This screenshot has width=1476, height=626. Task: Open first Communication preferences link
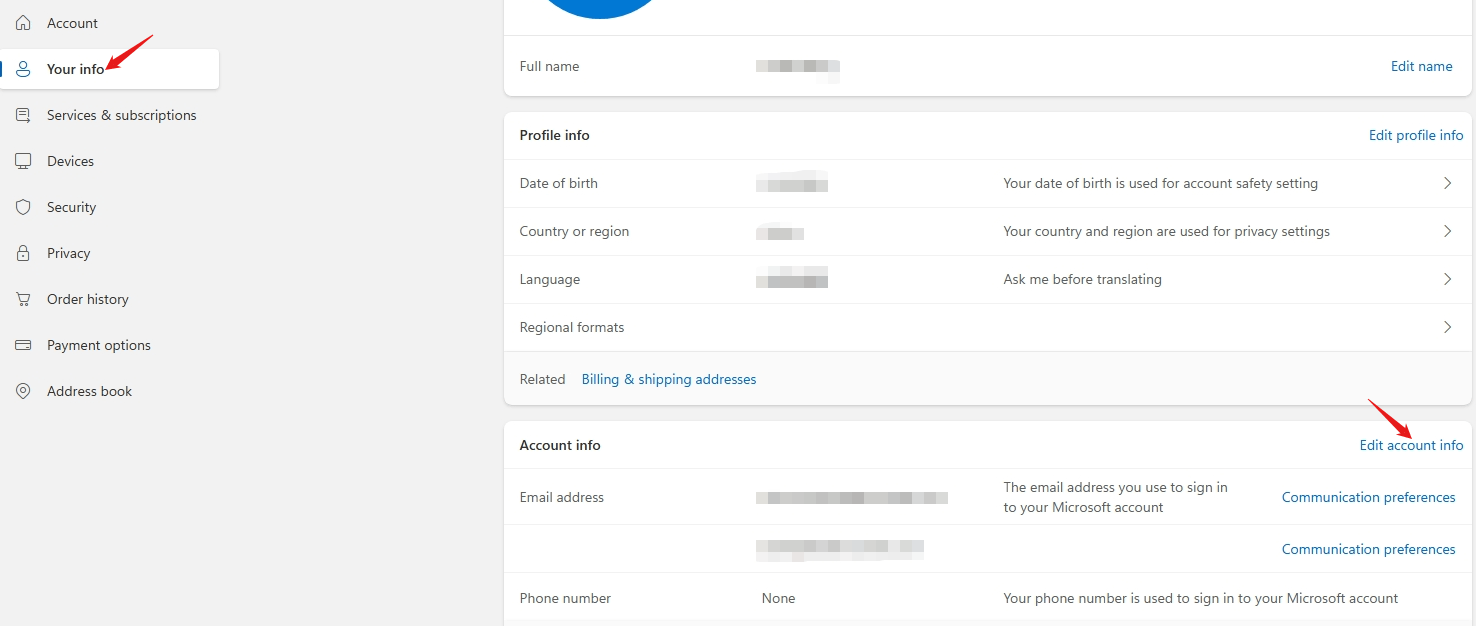point(1368,497)
